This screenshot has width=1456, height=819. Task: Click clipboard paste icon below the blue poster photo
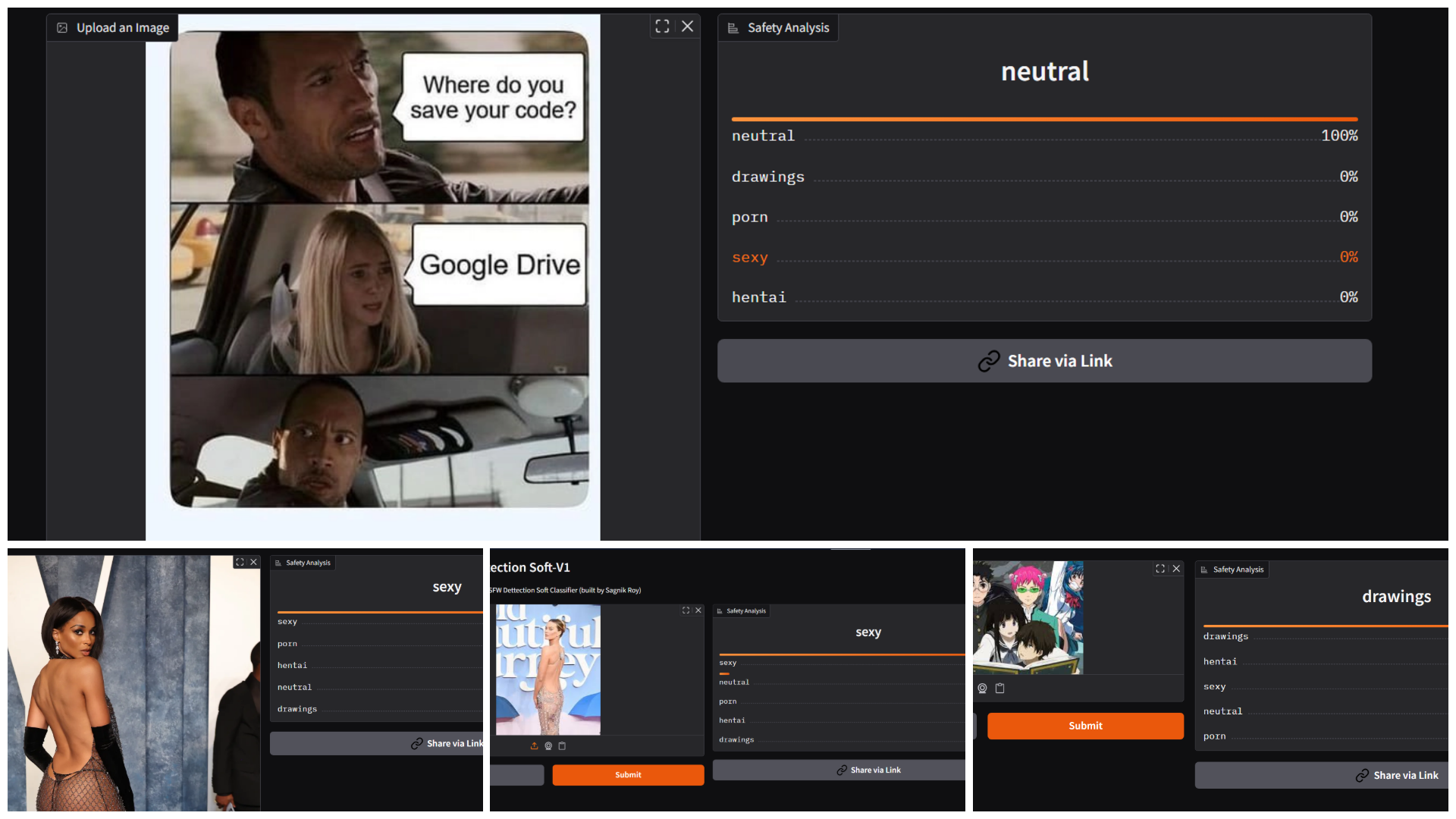coord(562,746)
